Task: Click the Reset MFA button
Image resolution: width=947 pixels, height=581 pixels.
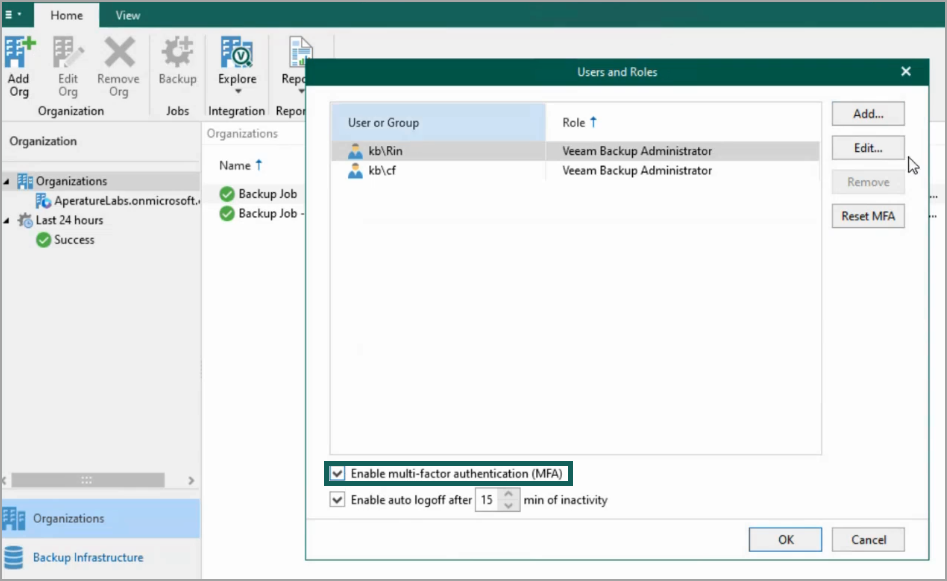Action: [868, 216]
